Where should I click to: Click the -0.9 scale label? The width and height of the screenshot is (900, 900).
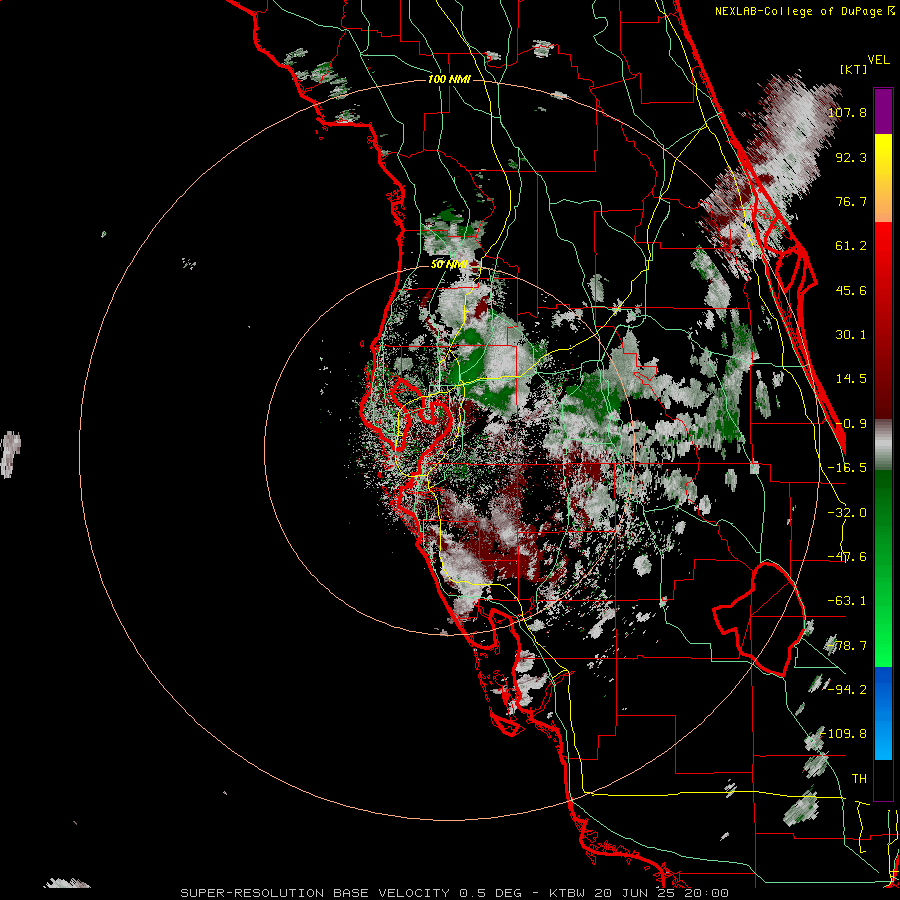point(851,424)
